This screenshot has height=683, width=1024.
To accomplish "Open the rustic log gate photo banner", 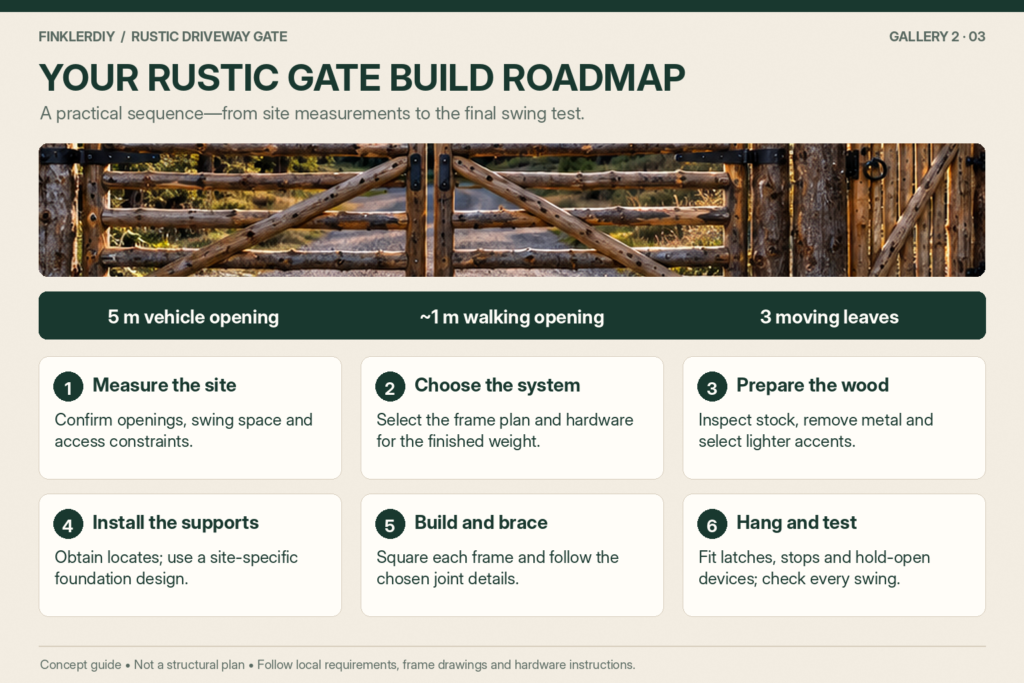I will tap(512, 210).
